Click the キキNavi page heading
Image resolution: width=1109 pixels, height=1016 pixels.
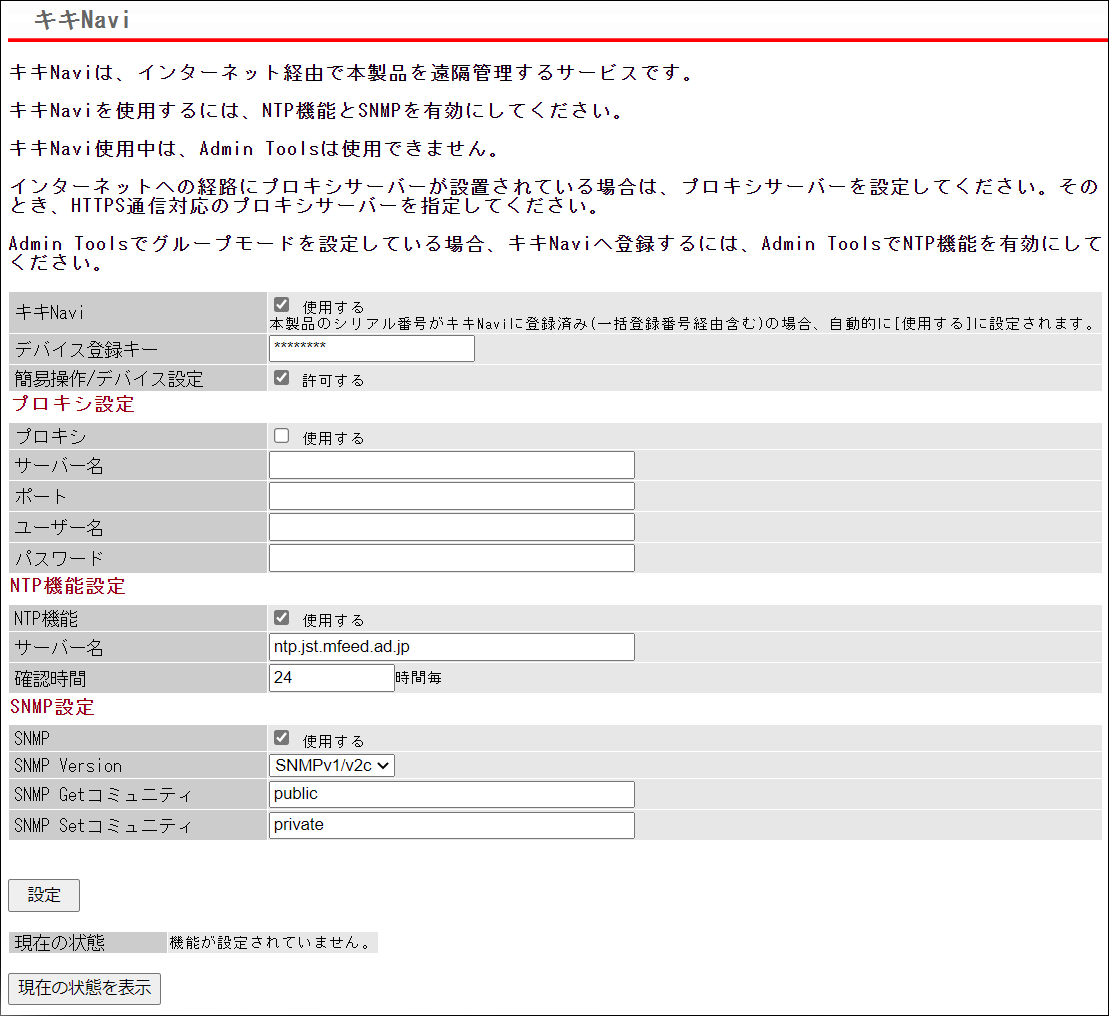click(x=81, y=20)
